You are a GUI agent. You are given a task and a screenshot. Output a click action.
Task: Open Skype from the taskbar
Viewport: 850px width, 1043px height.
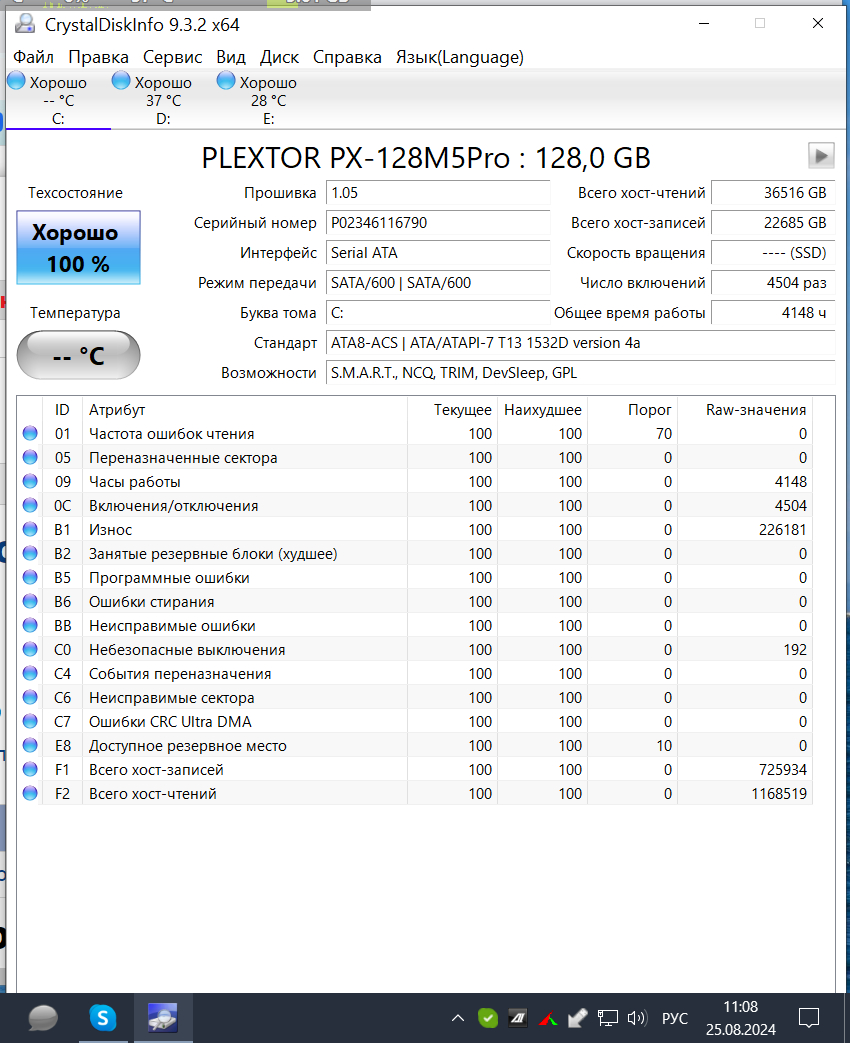click(x=103, y=1018)
